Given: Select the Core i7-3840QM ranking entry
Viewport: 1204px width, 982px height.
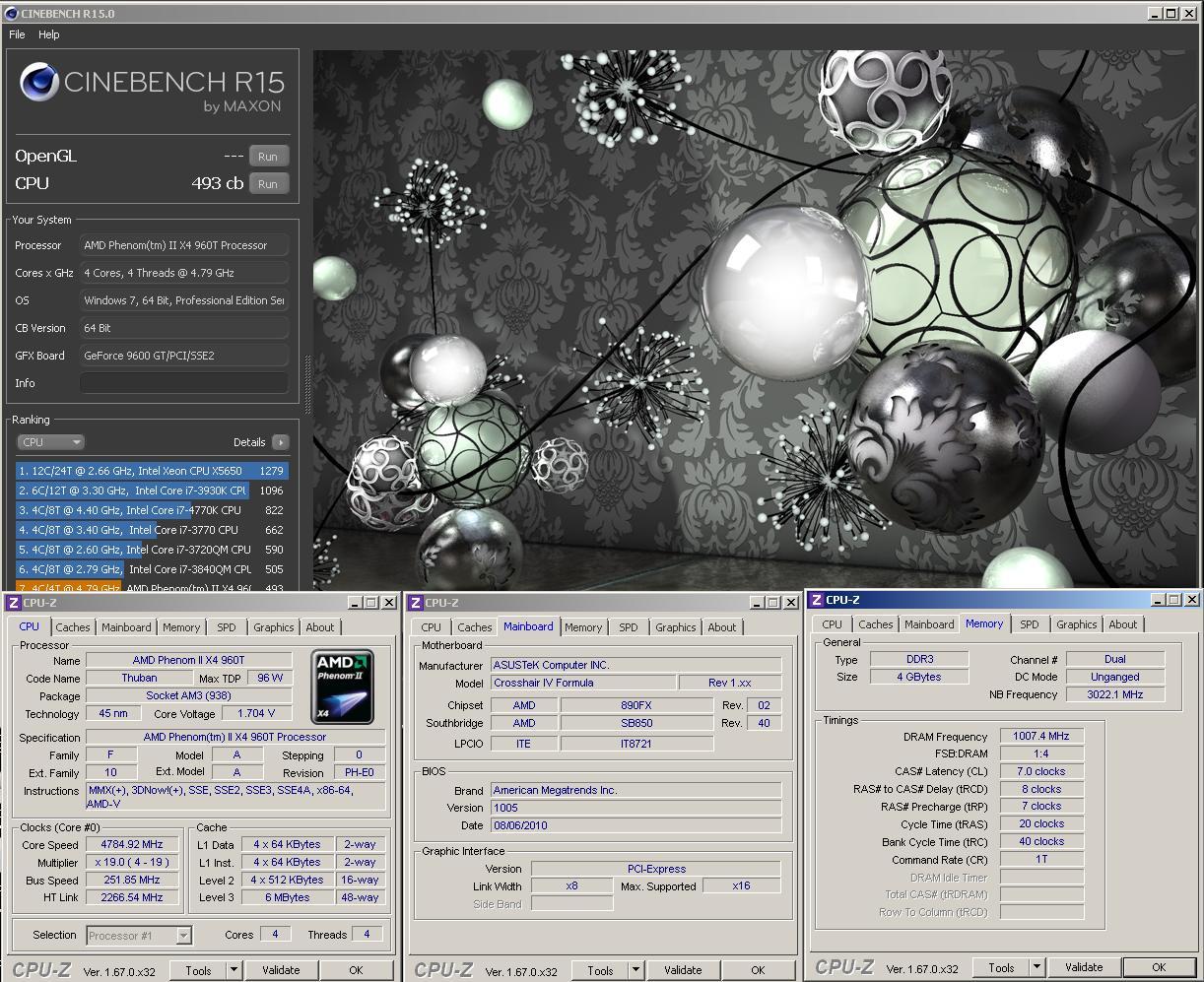Looking at the screenshot, I should coord(152,569).
